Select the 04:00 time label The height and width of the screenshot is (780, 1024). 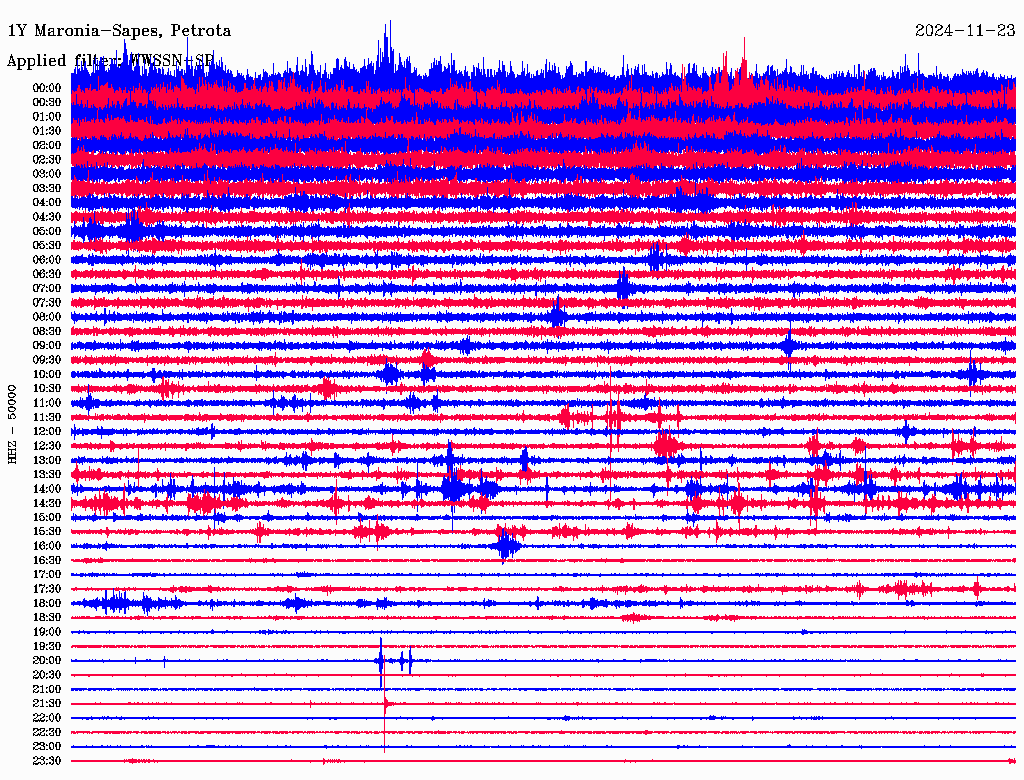tap(47, 203)
